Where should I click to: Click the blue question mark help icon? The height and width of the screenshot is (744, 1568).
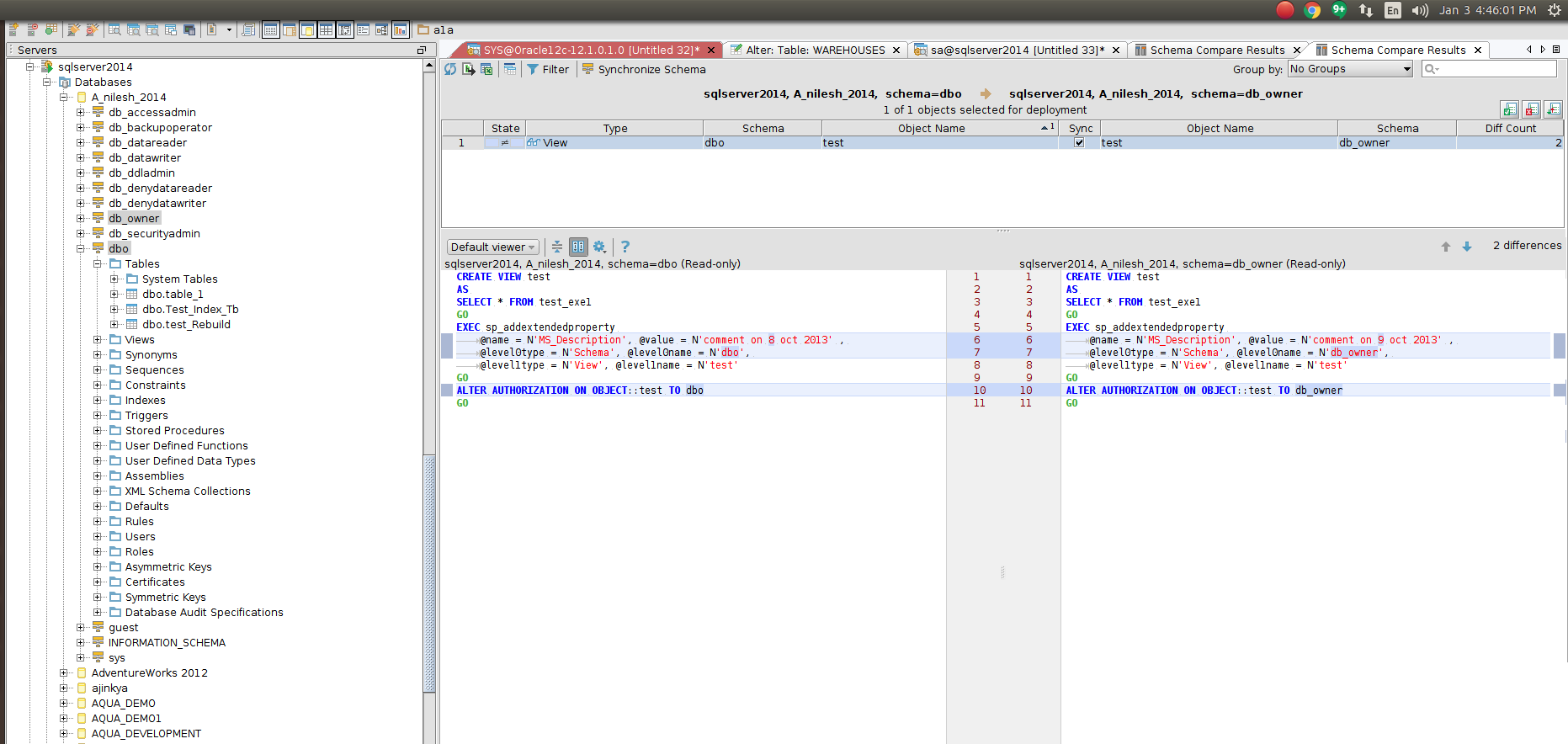pos(625,247)
